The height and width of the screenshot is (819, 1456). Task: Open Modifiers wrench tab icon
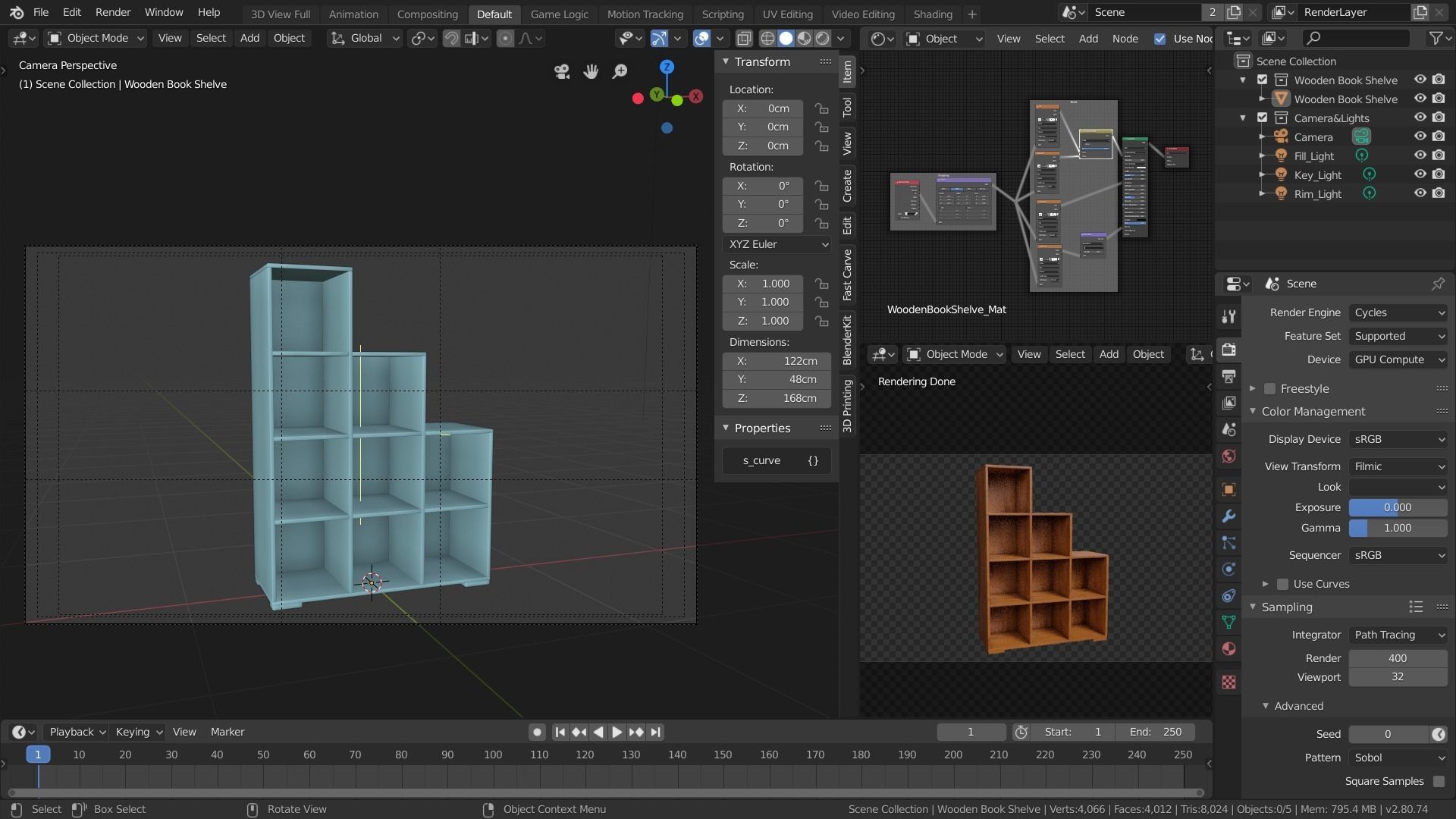point(1229,516)
